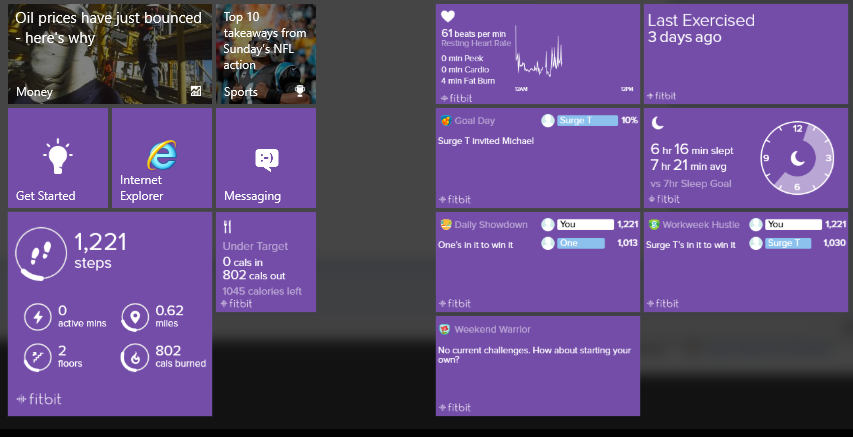Open the oil prices Money news tile
The image size is (853, 439).
tap(110, 54)
